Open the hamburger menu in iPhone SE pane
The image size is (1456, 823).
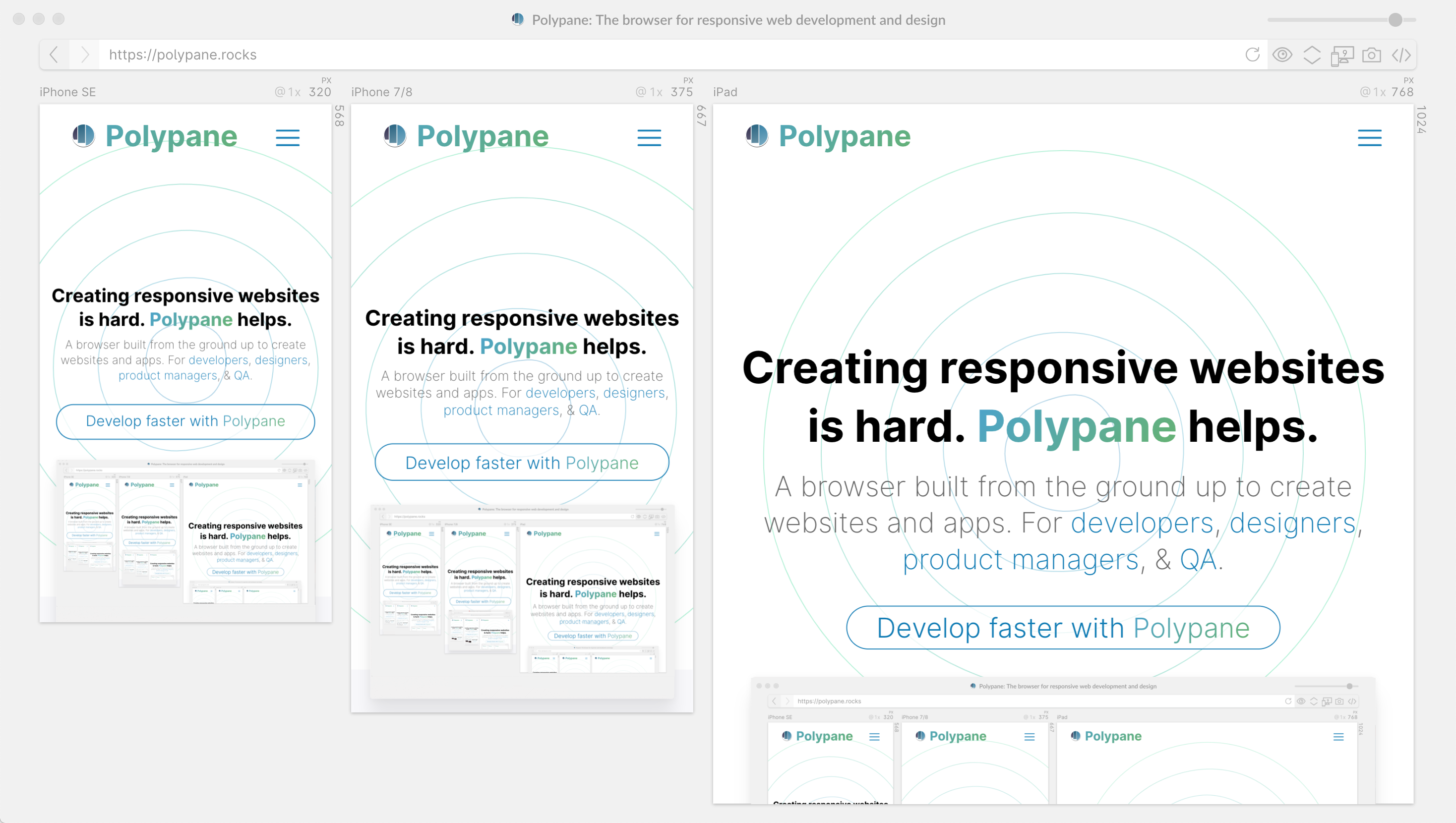288,137
